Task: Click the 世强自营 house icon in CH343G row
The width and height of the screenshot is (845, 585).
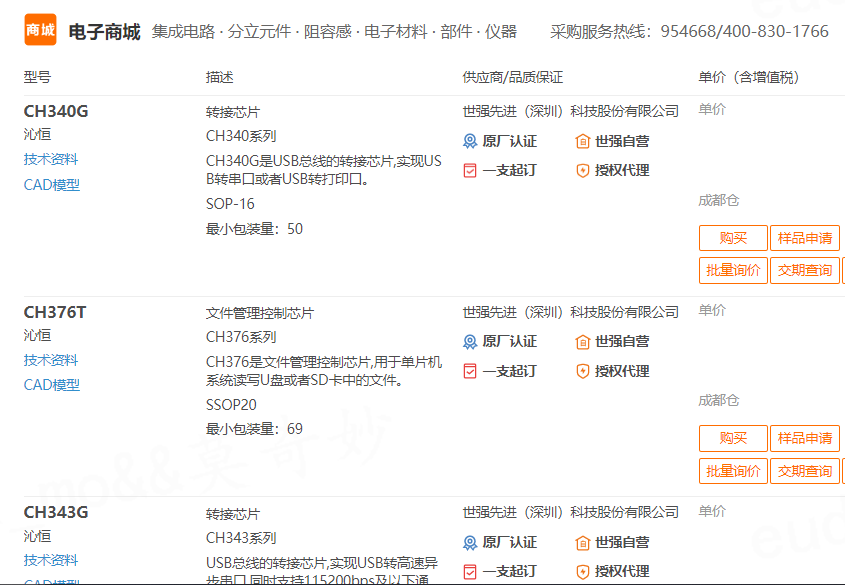Action: 583,542
